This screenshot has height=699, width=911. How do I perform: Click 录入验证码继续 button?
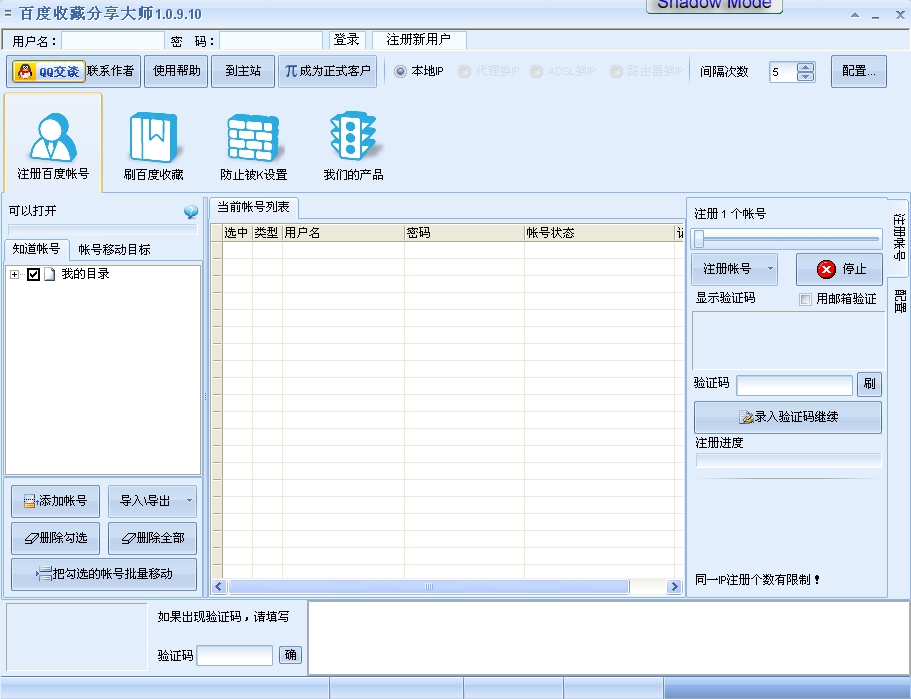point(787,417)
